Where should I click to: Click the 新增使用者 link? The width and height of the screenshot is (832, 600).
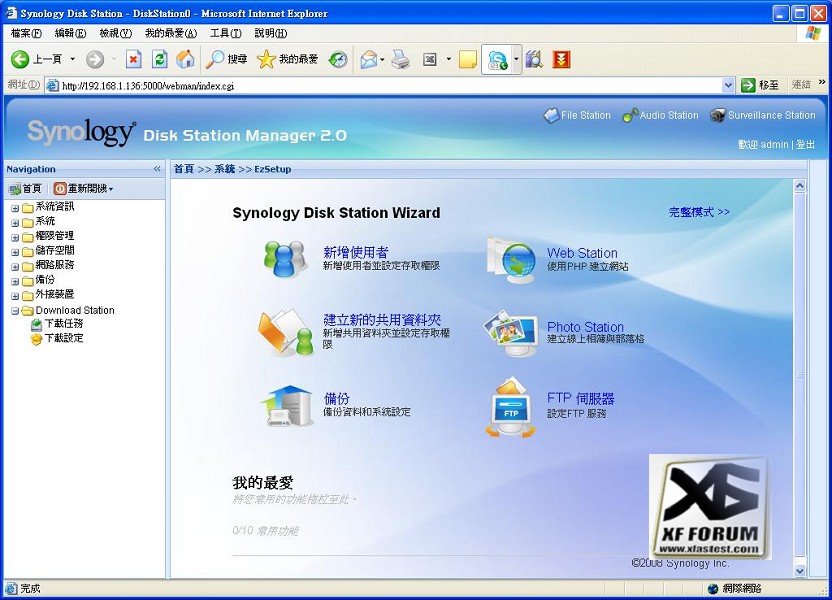click(x=356, y=252)
